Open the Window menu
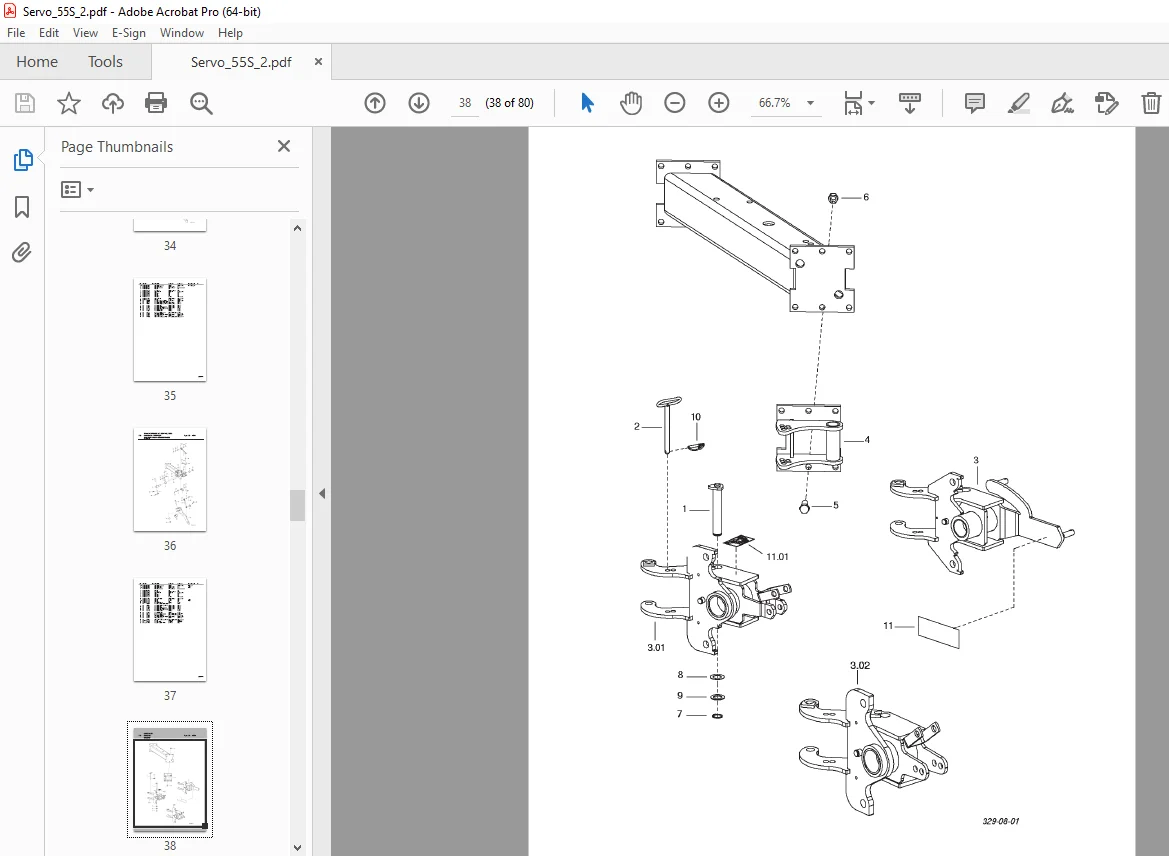The height and width of the screenshot is (856, 1169). (181, 33)
